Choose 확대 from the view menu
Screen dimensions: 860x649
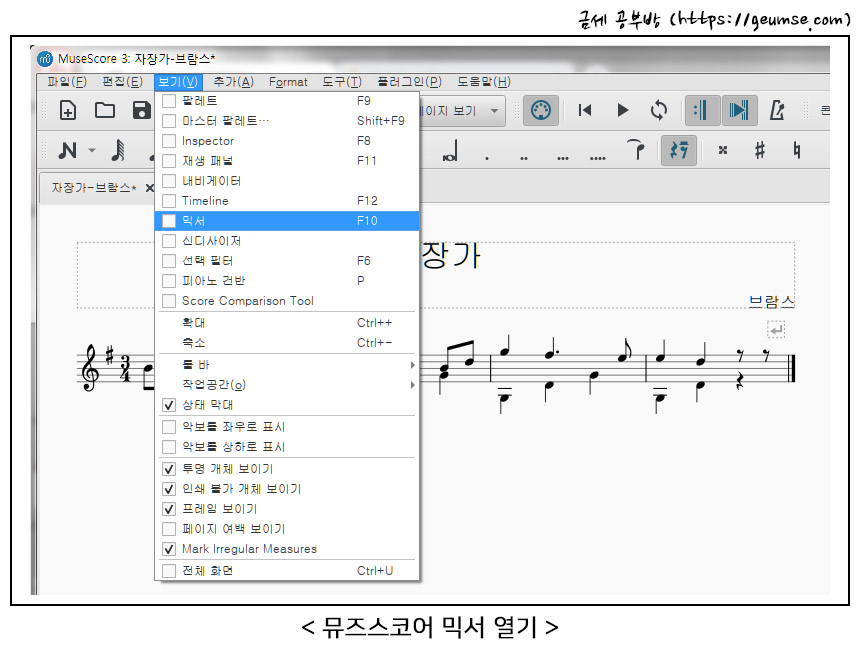tap(287, 323)
